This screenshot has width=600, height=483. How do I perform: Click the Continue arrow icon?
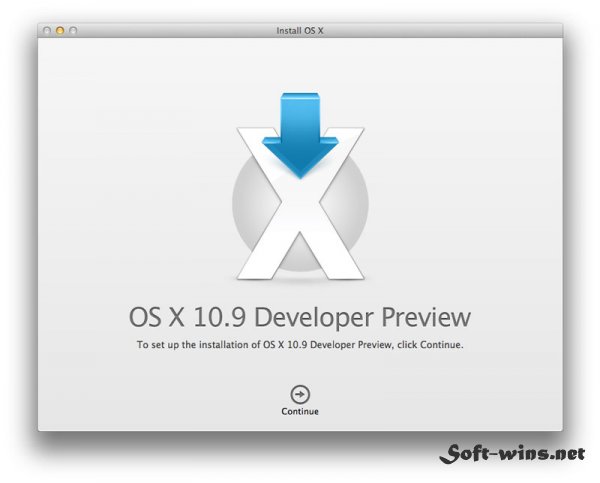[x=300, y=394]
